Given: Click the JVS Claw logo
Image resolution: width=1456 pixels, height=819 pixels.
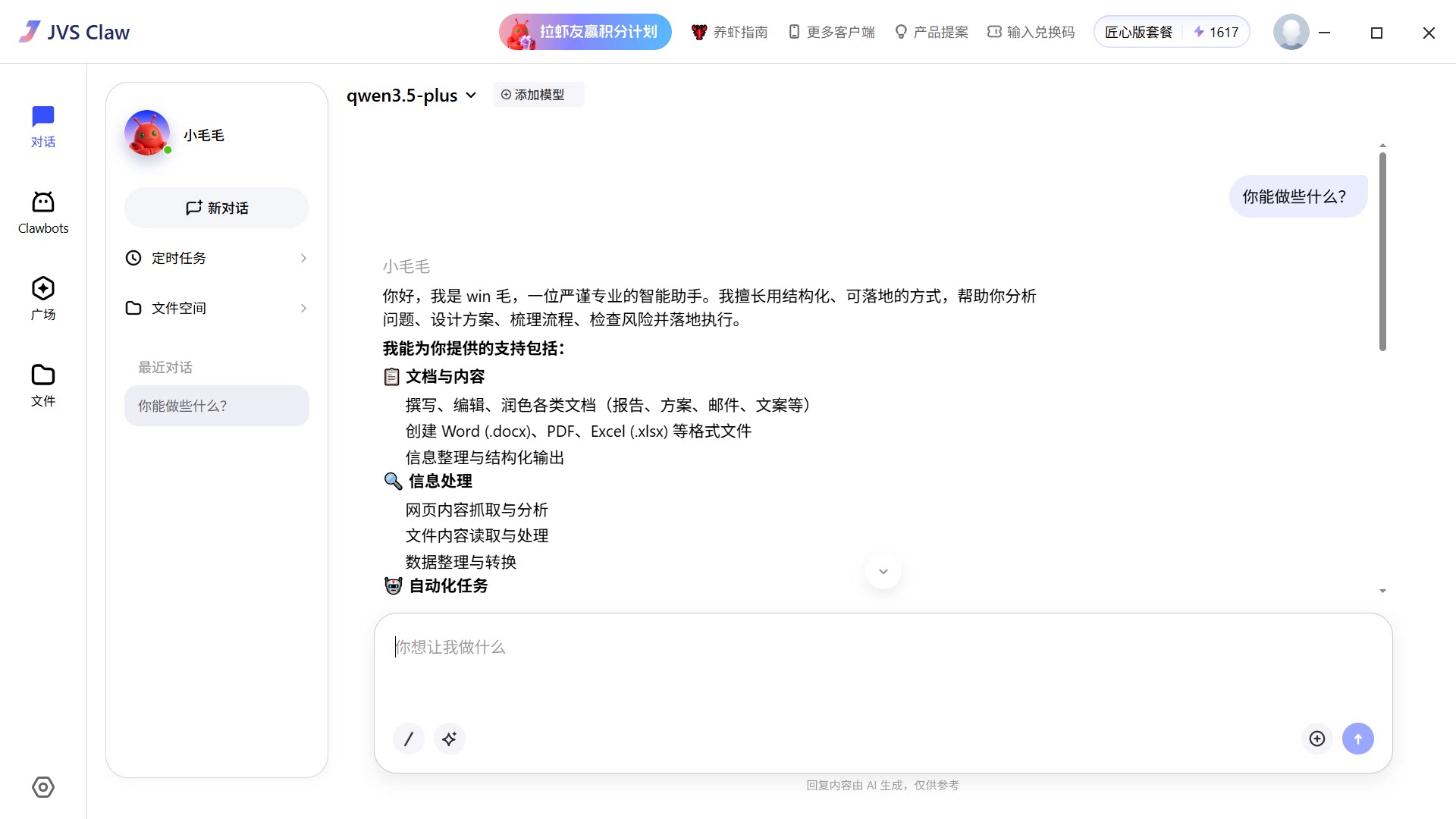Looking at the screenshot, I should pos(74,32).
